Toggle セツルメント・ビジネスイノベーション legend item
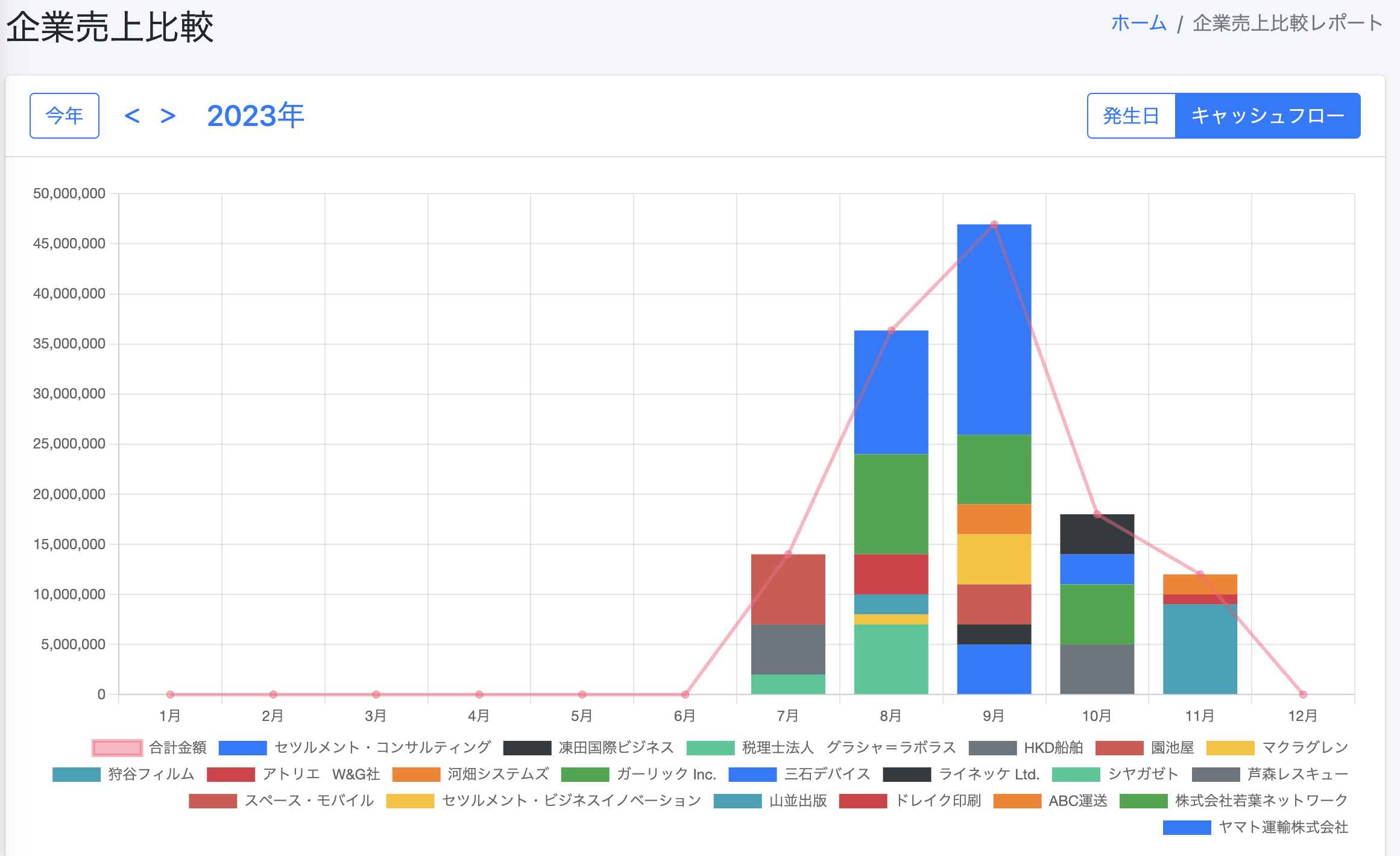 544,801
